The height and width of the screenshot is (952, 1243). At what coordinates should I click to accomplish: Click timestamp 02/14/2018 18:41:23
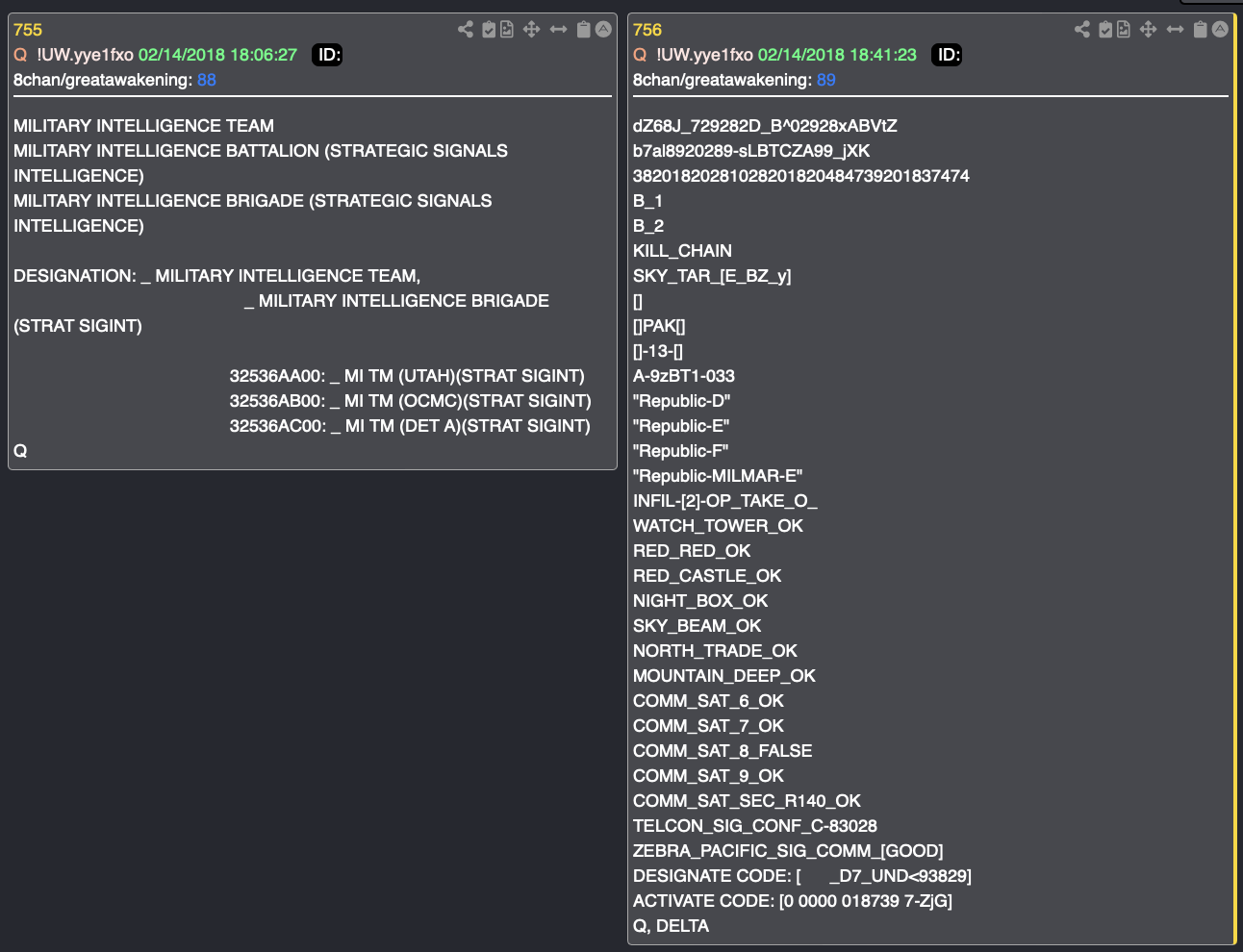pyautogui.click(x=837, y=55)
